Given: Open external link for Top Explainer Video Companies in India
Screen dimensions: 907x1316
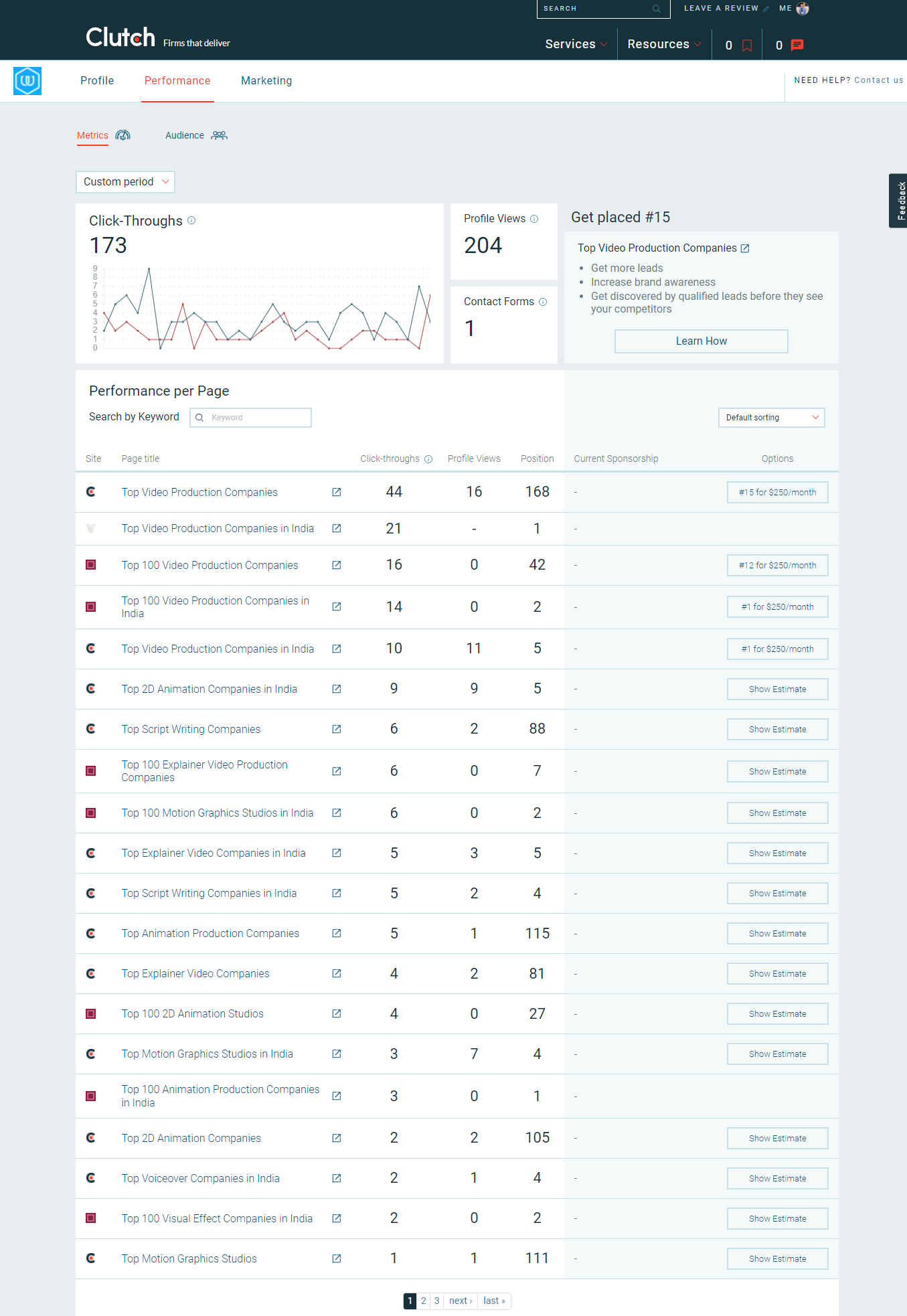Looking at the screenshot, I should [337, 853].
